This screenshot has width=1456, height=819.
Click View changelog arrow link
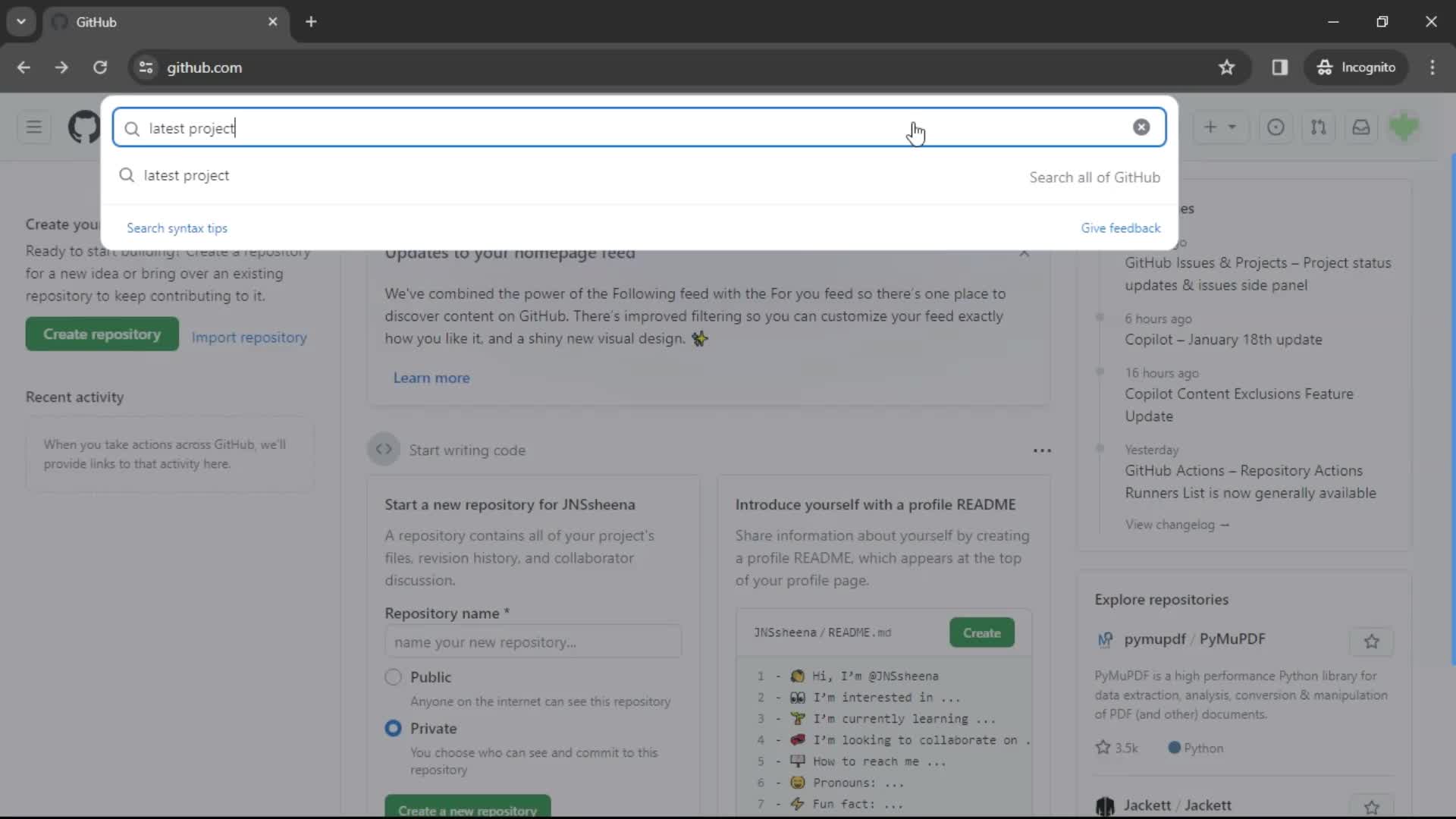tap(1176, 524)
